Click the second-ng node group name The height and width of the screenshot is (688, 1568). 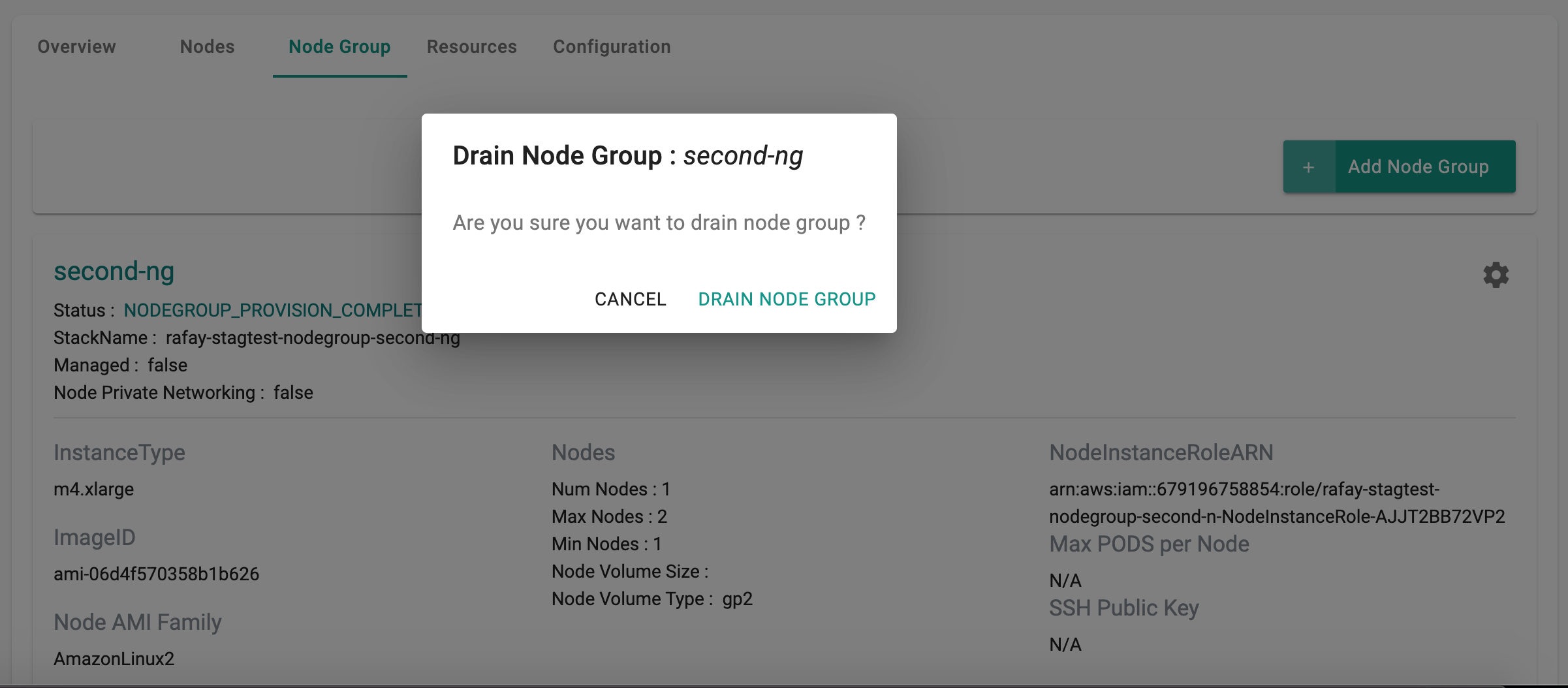point(114,271)
